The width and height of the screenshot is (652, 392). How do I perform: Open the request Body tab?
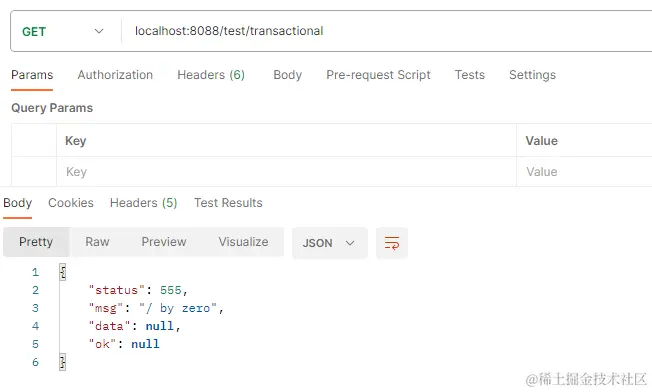pyautogui.click(x=287, y=75)
